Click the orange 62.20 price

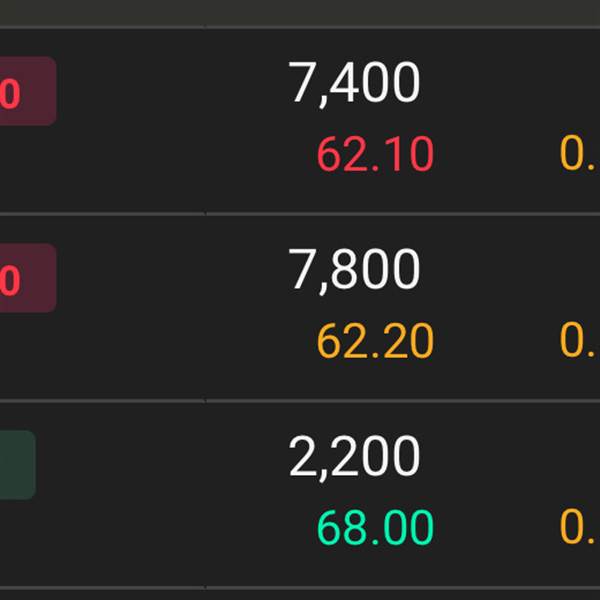point(375,341)
